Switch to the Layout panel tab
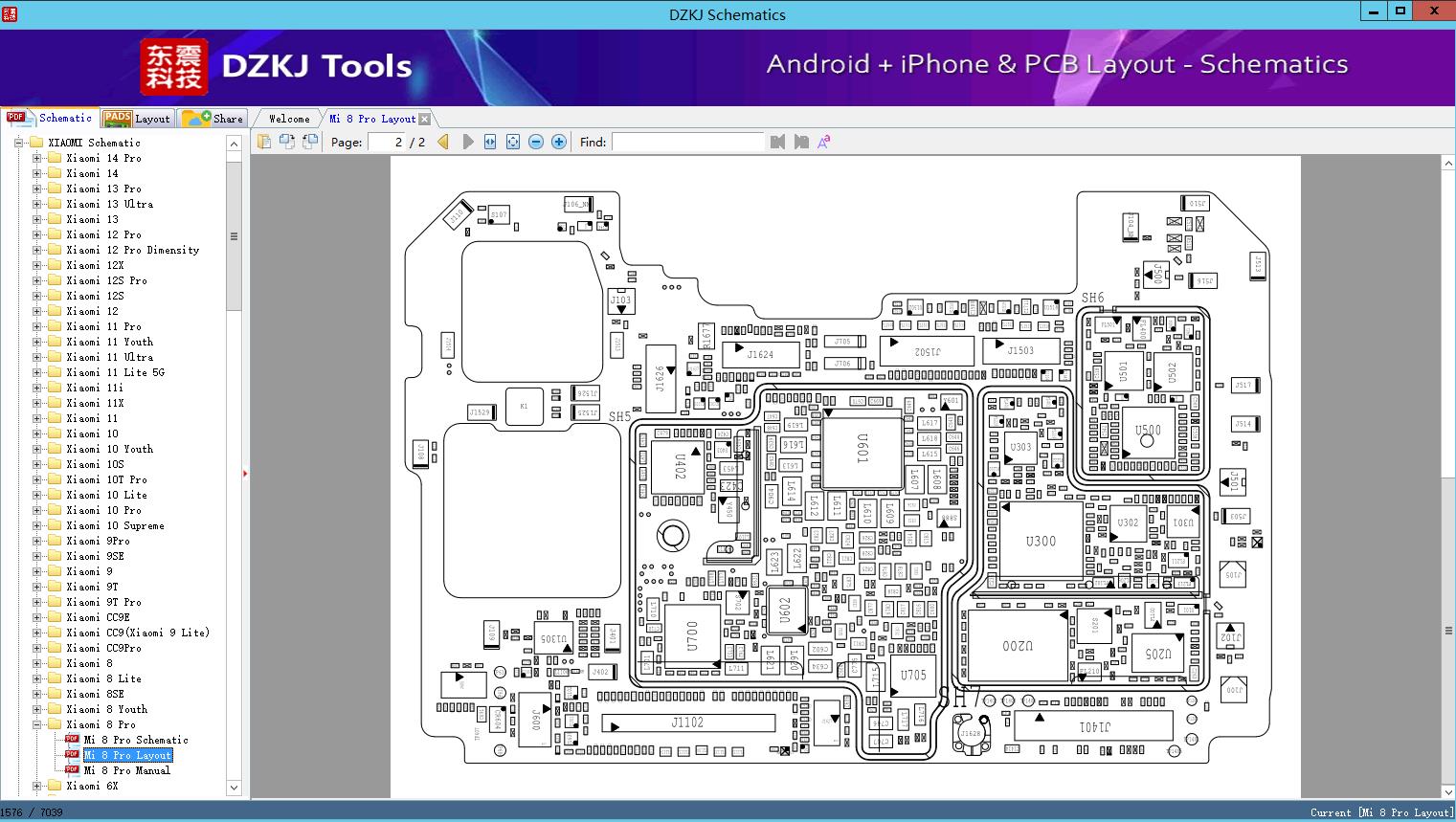1456x822 pixels. click(137, 119)
